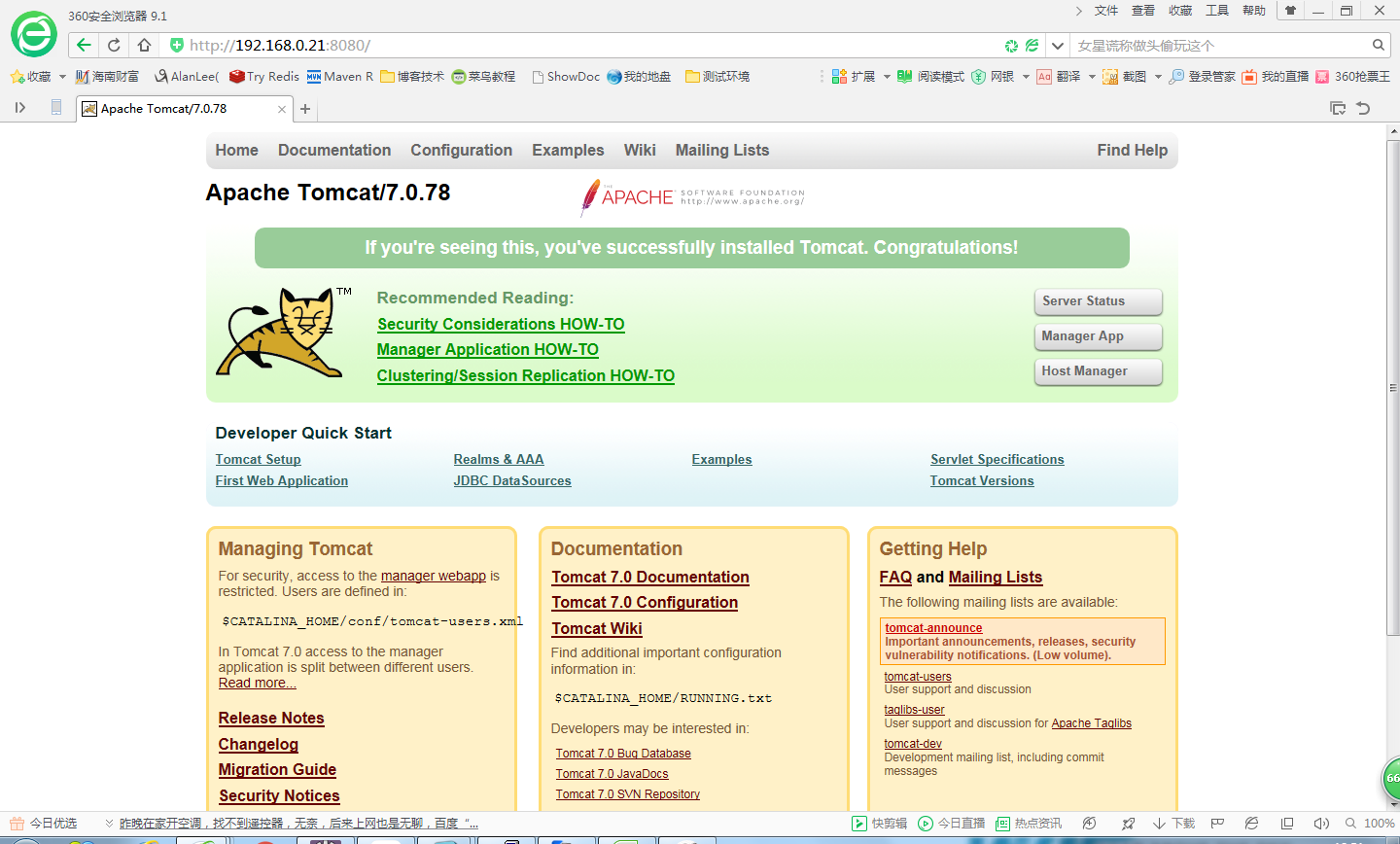Screen dimensions: 1400x844
Task: Go to Configuration in the Tomcat nav bar
Action: click(x=461, y=150)
